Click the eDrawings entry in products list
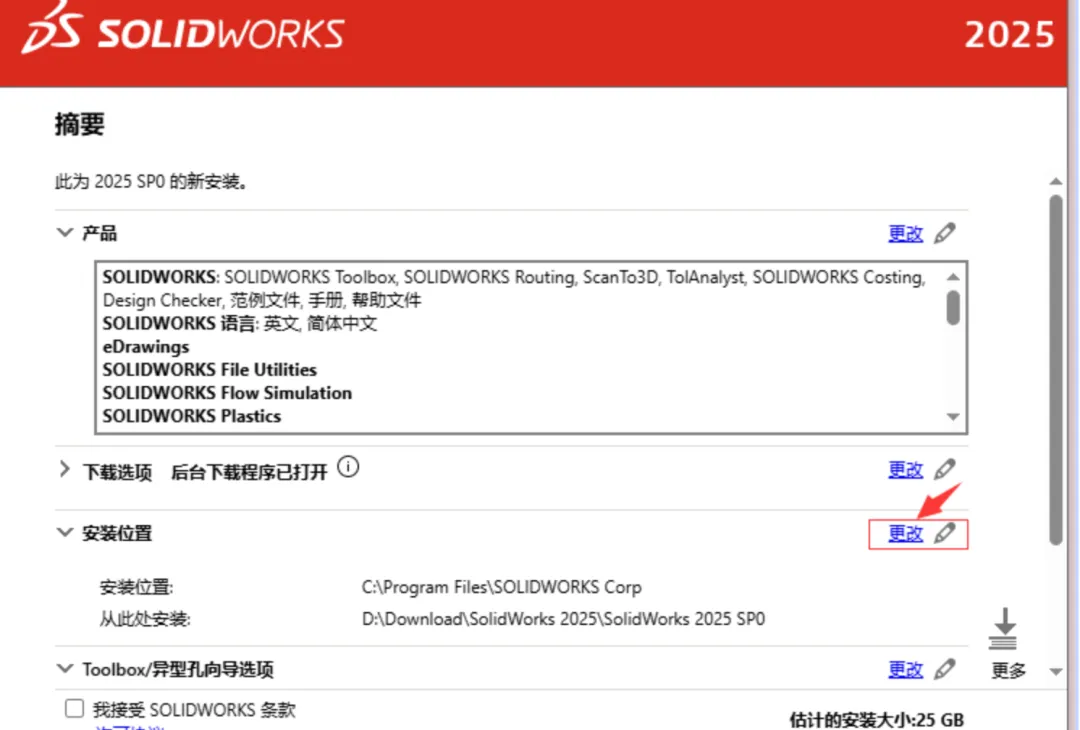 point(146,346)
